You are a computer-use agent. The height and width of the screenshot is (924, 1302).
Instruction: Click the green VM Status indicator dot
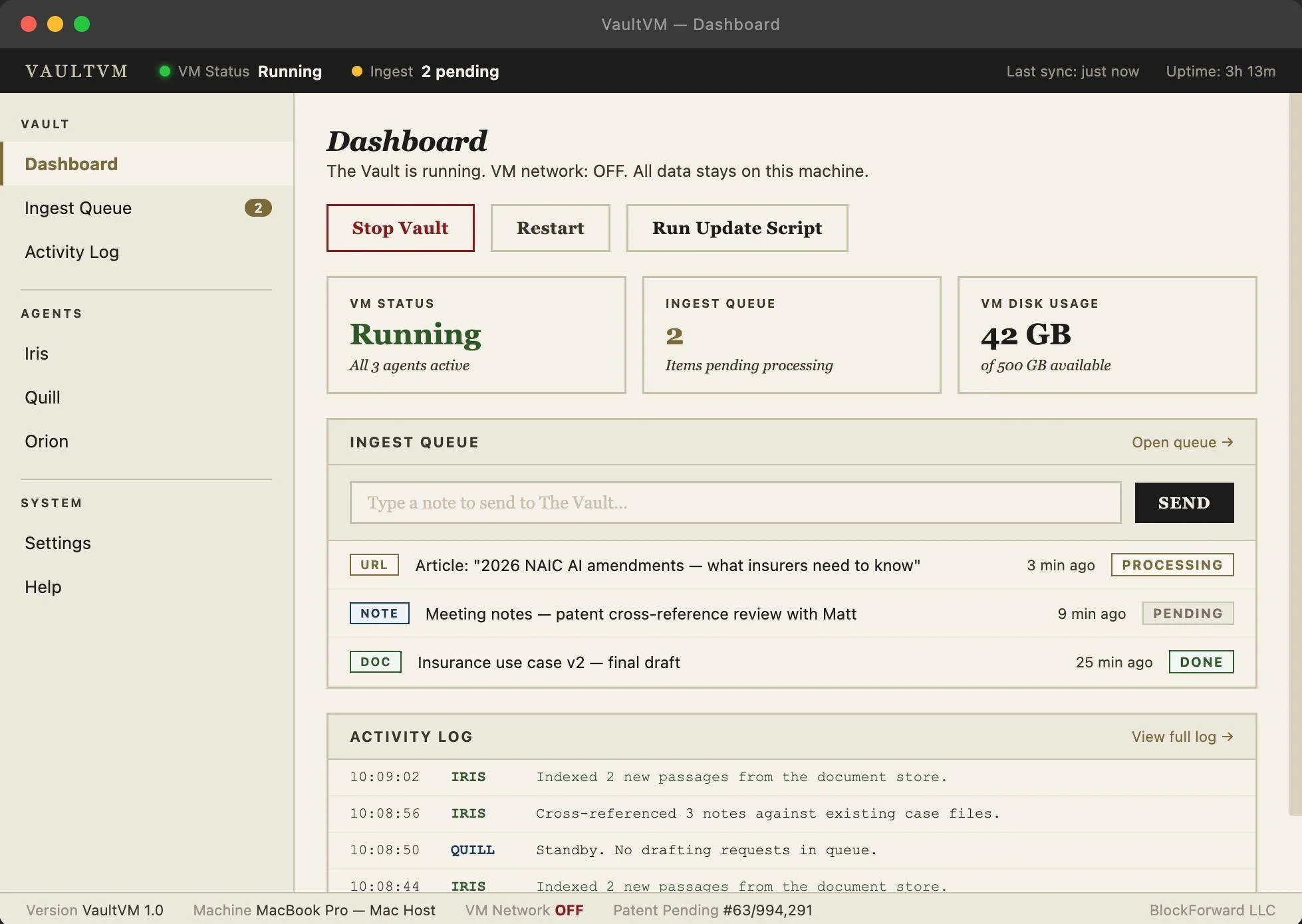coord(164,71)
